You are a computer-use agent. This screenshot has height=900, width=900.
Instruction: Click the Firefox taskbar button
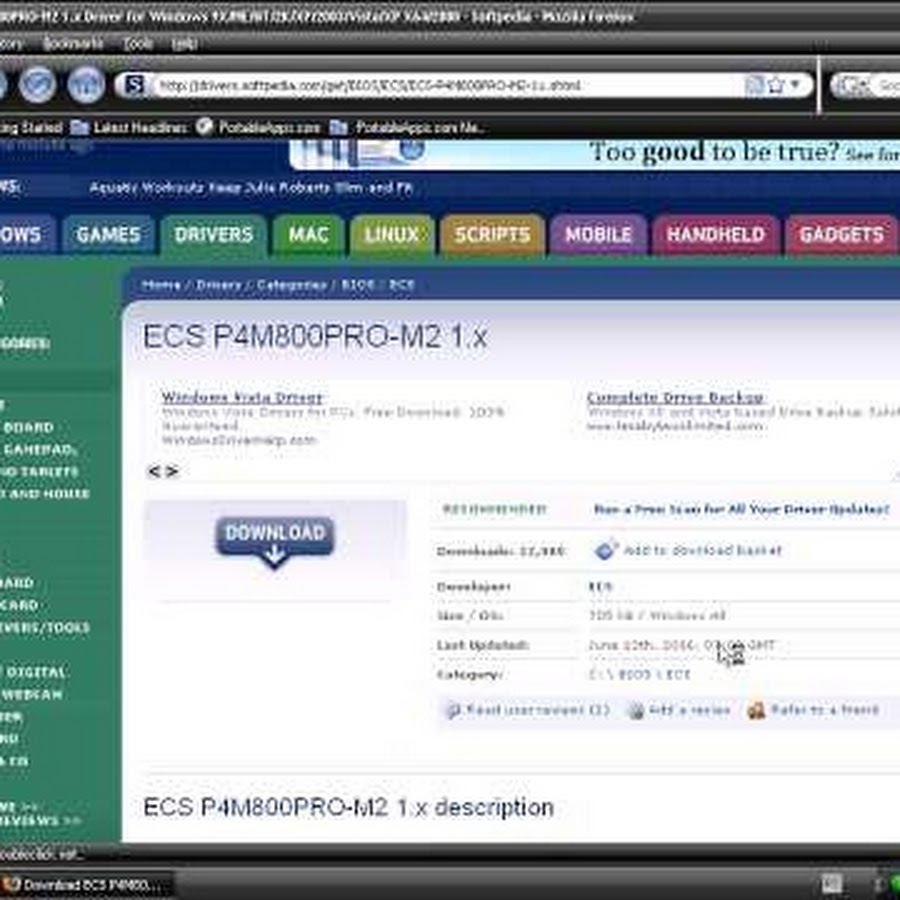88,885
